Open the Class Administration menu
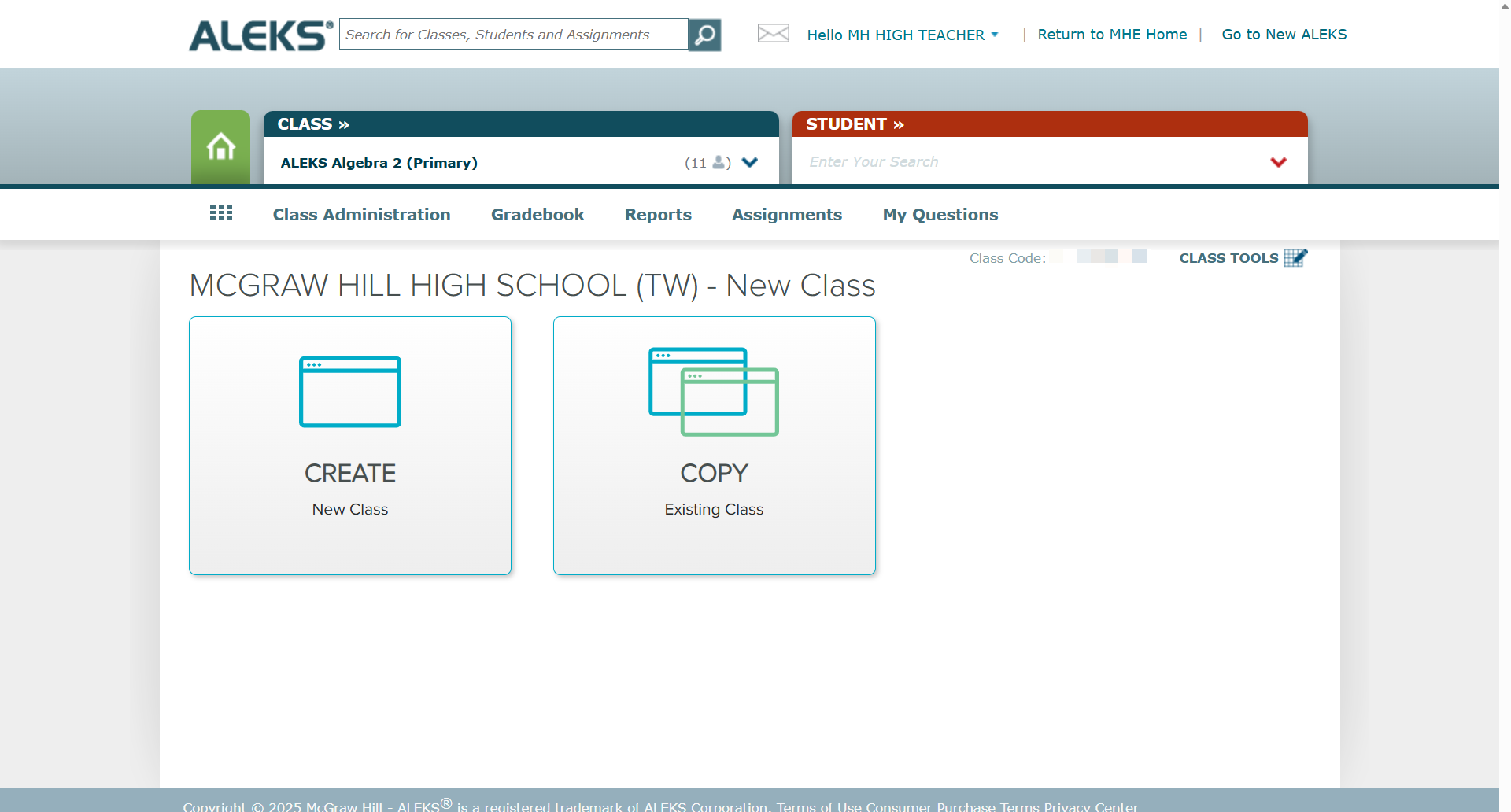 (361, 215)
